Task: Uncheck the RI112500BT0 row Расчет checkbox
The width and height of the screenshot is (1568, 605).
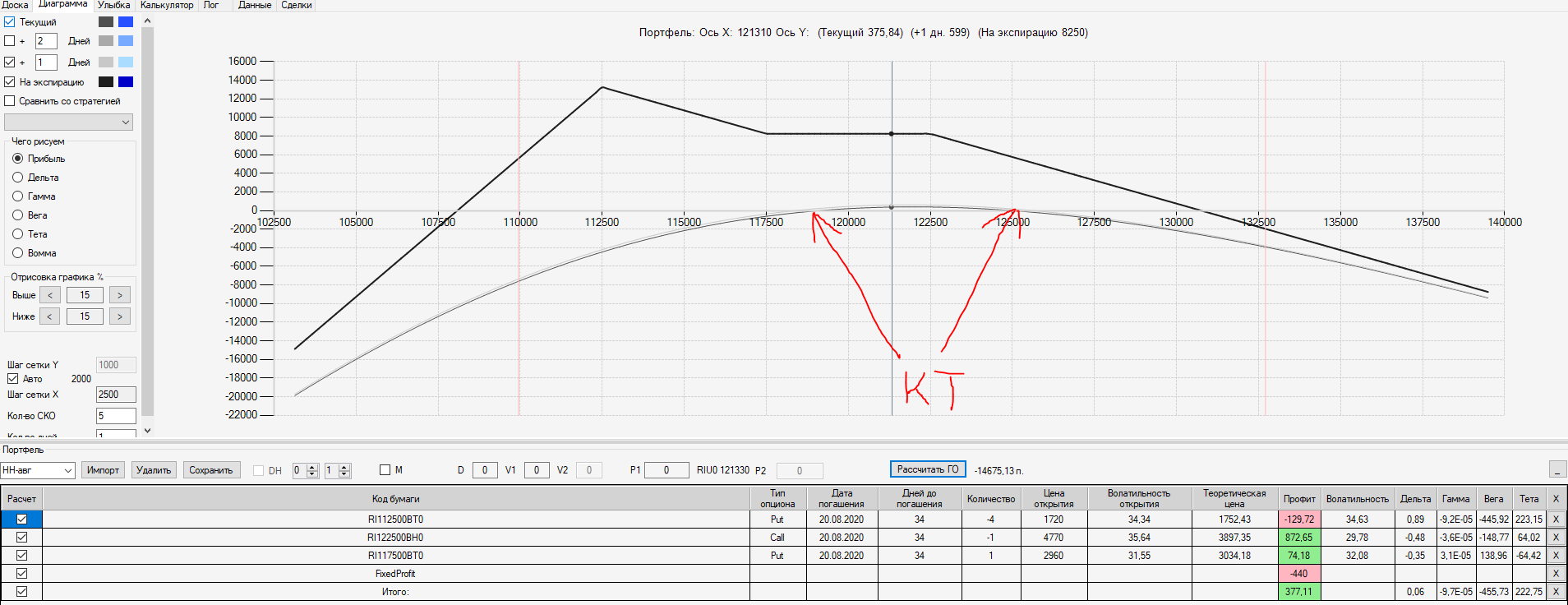Action: [x=21, y=520]
